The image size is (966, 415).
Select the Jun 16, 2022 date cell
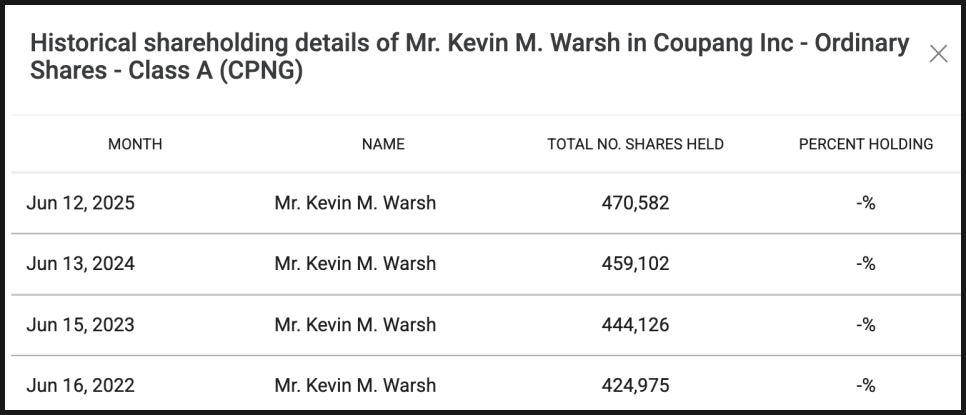click(x=81, y=385)
